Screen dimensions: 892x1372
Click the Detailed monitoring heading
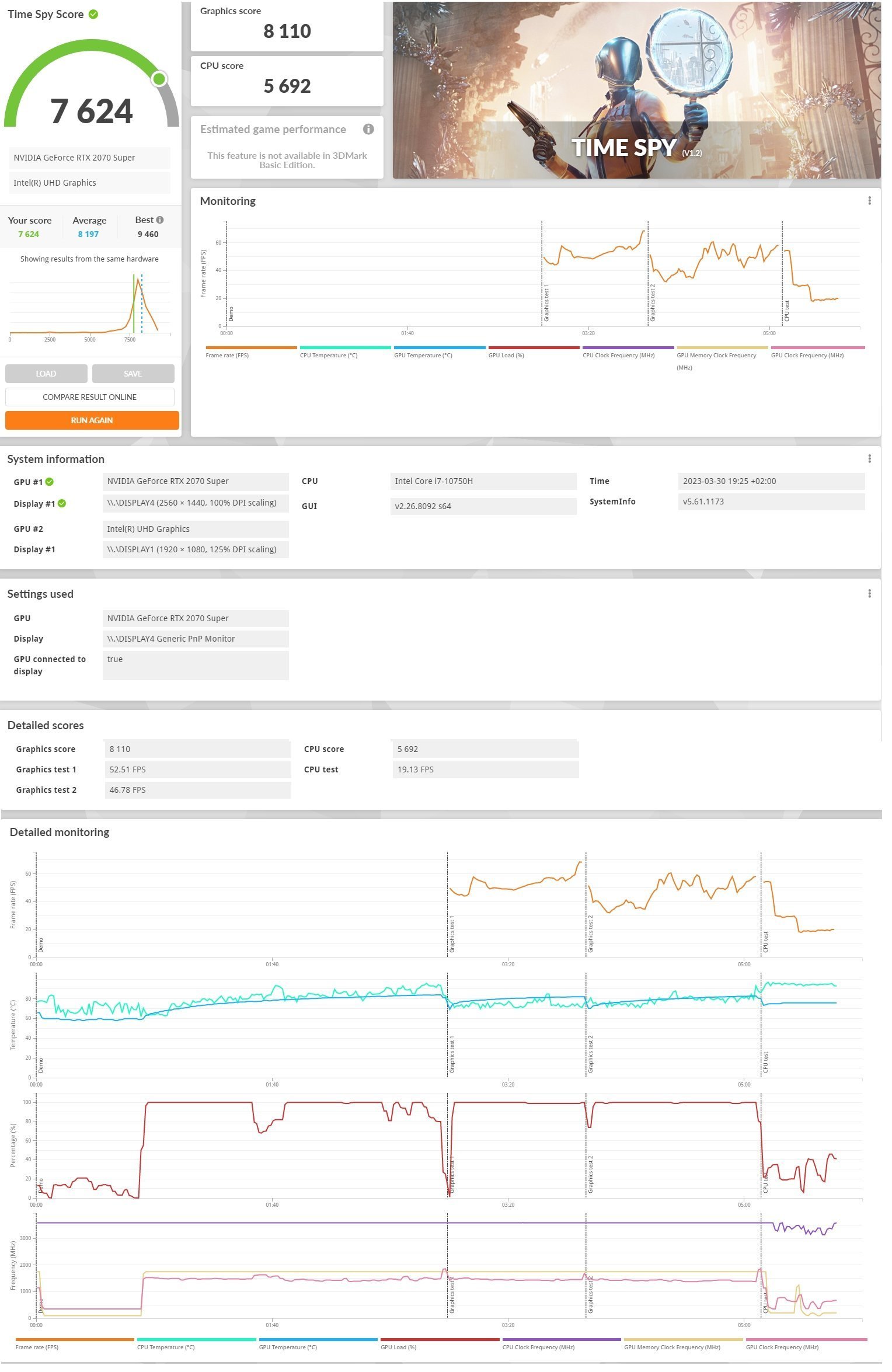coord(60,832)
